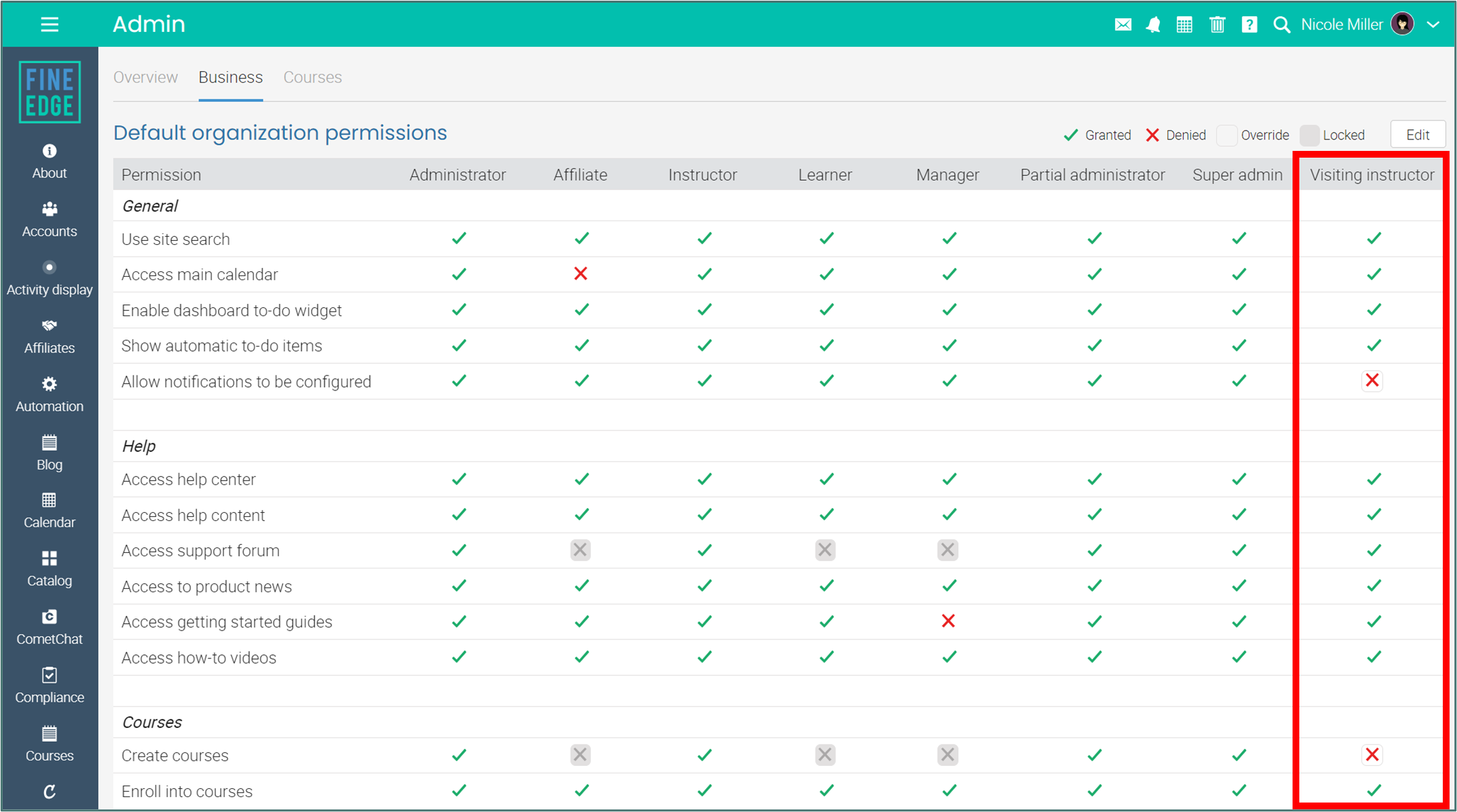Click Affiliate Access main calendar denied mark
This screenshot has width=1457, height=812.
[580, 274]
